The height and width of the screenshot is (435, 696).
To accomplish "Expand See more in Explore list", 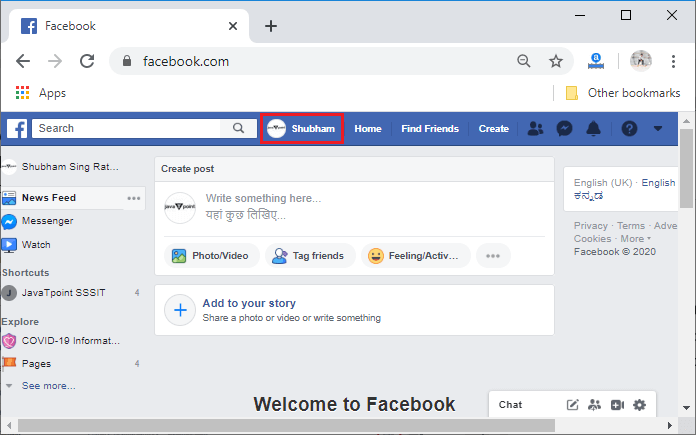I will [48, 386].
